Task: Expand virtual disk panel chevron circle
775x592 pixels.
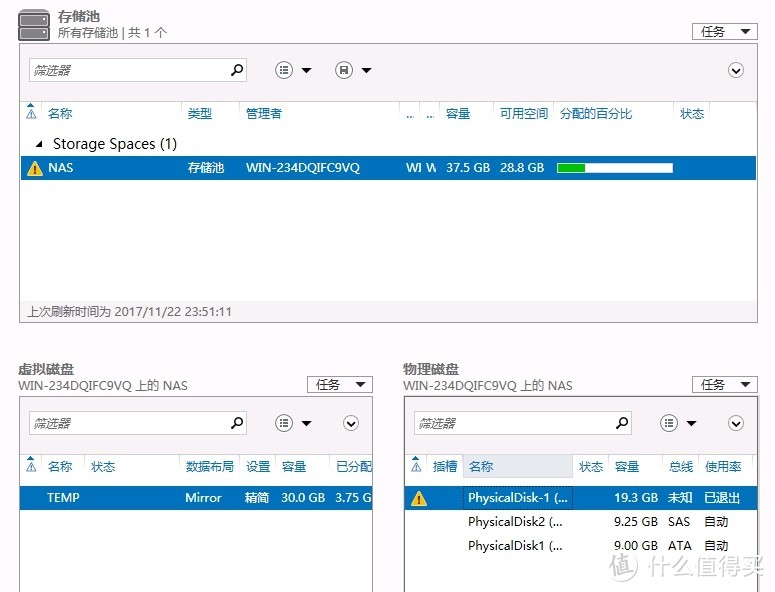Action: click(x=351, y=423)
